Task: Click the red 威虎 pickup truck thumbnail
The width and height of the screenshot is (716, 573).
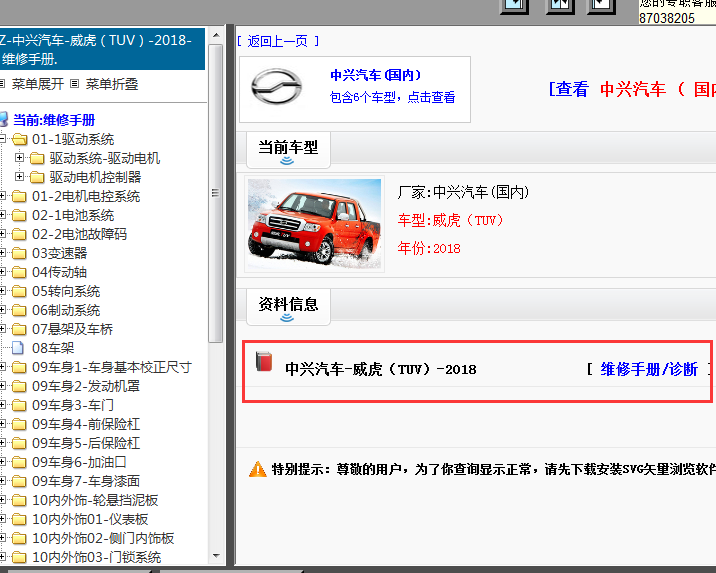Action: tap(314, 224)
